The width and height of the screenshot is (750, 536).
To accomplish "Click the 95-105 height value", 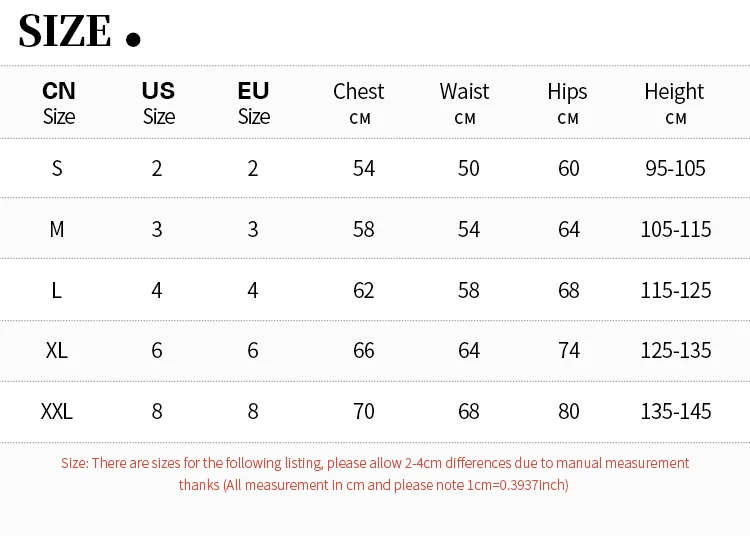I will tap(675, 168).
